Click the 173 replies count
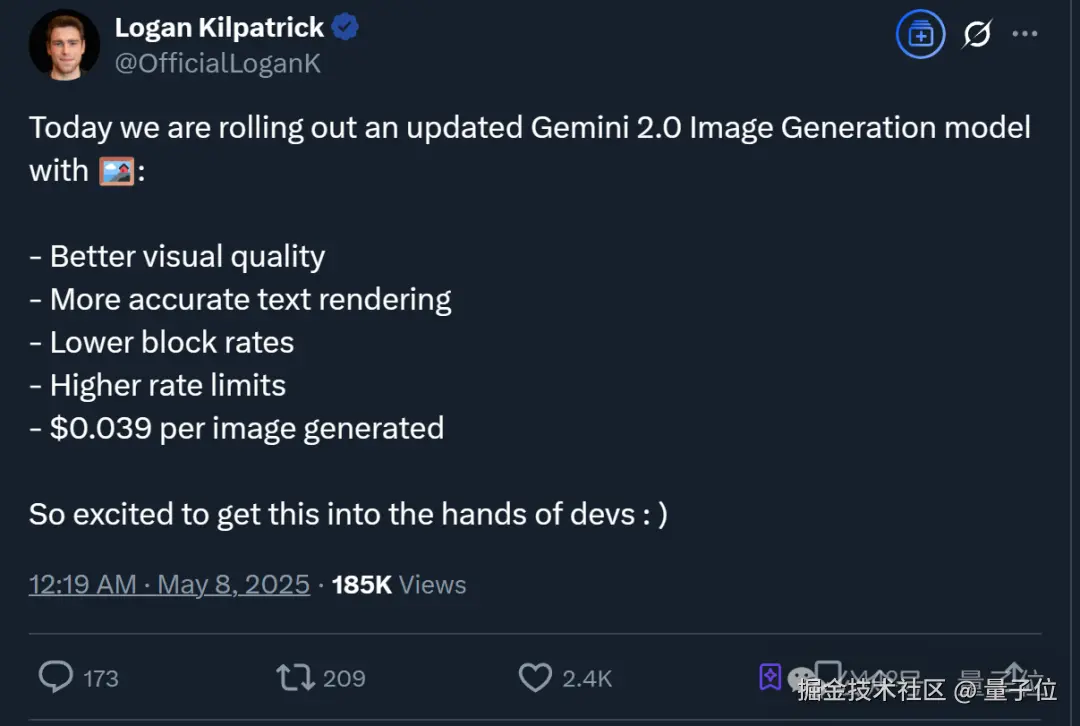 click(x=101, y=679)
